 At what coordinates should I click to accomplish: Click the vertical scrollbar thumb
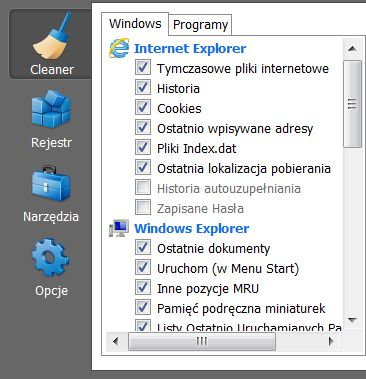pyautogui.click(x=352, y=104)
